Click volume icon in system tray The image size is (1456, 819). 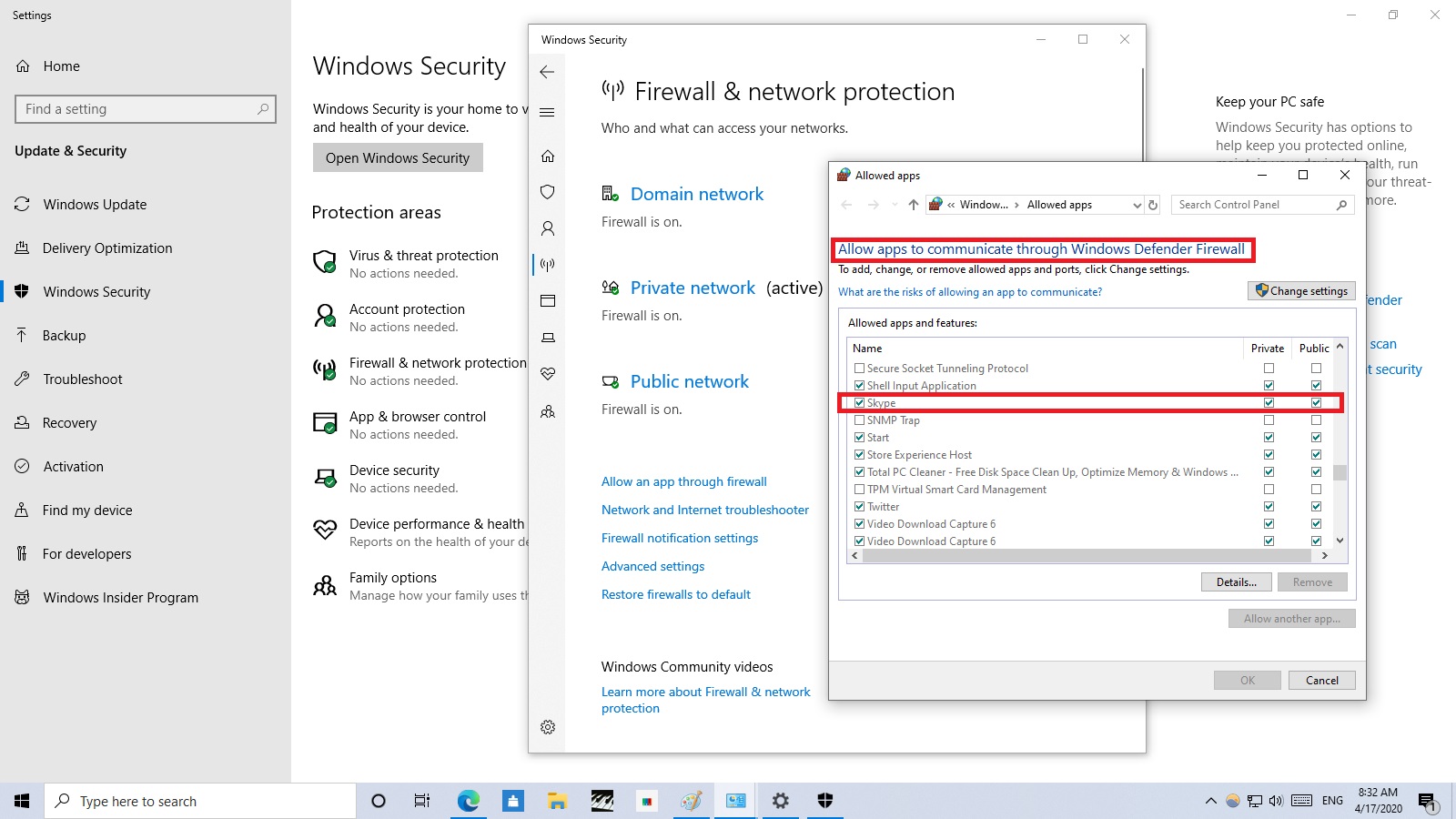tap(1276, 801)
